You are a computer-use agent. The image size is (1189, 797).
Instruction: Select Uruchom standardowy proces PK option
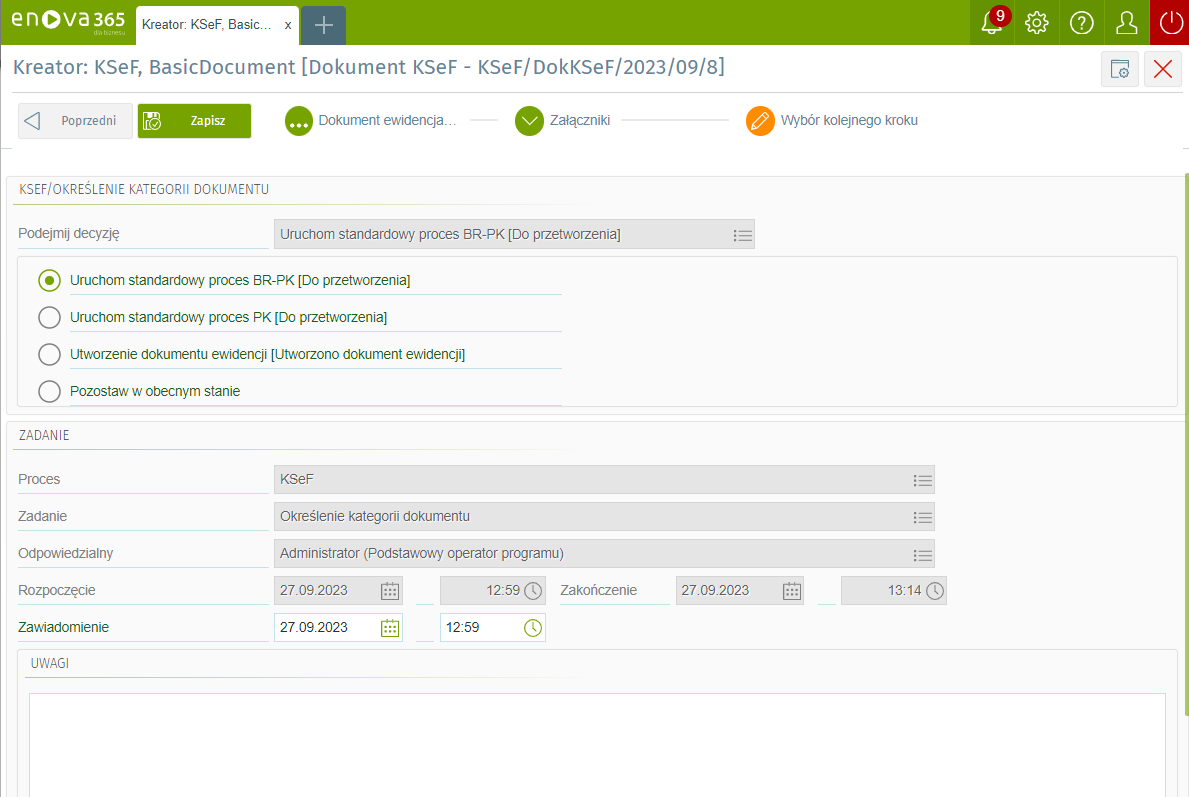50,318
